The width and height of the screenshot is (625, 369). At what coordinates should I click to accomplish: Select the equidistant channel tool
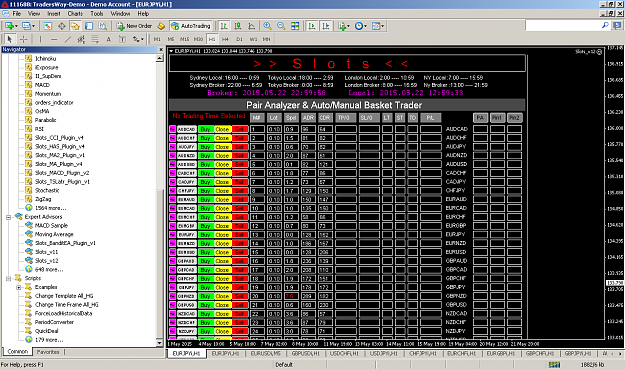tap(81, 39)
